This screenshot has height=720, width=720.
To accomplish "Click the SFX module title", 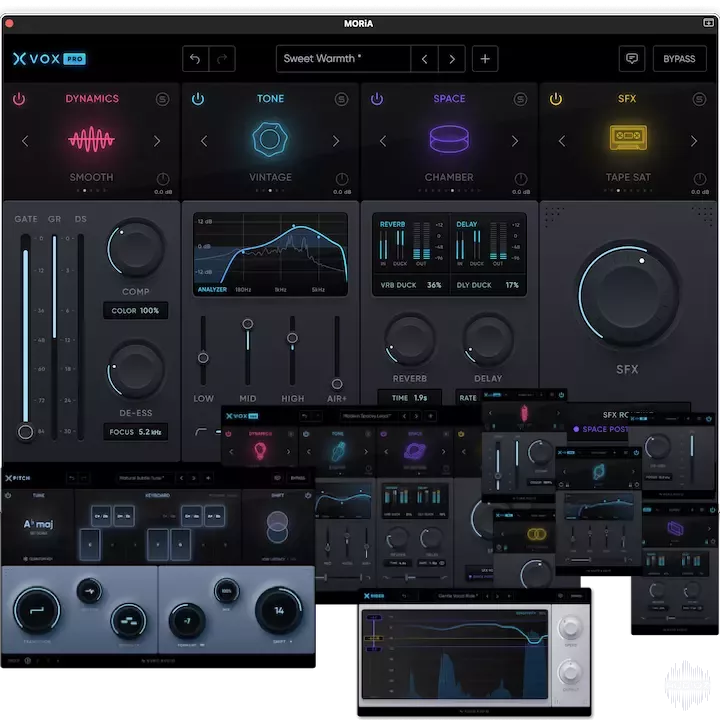I will click(x=627, y=99).
